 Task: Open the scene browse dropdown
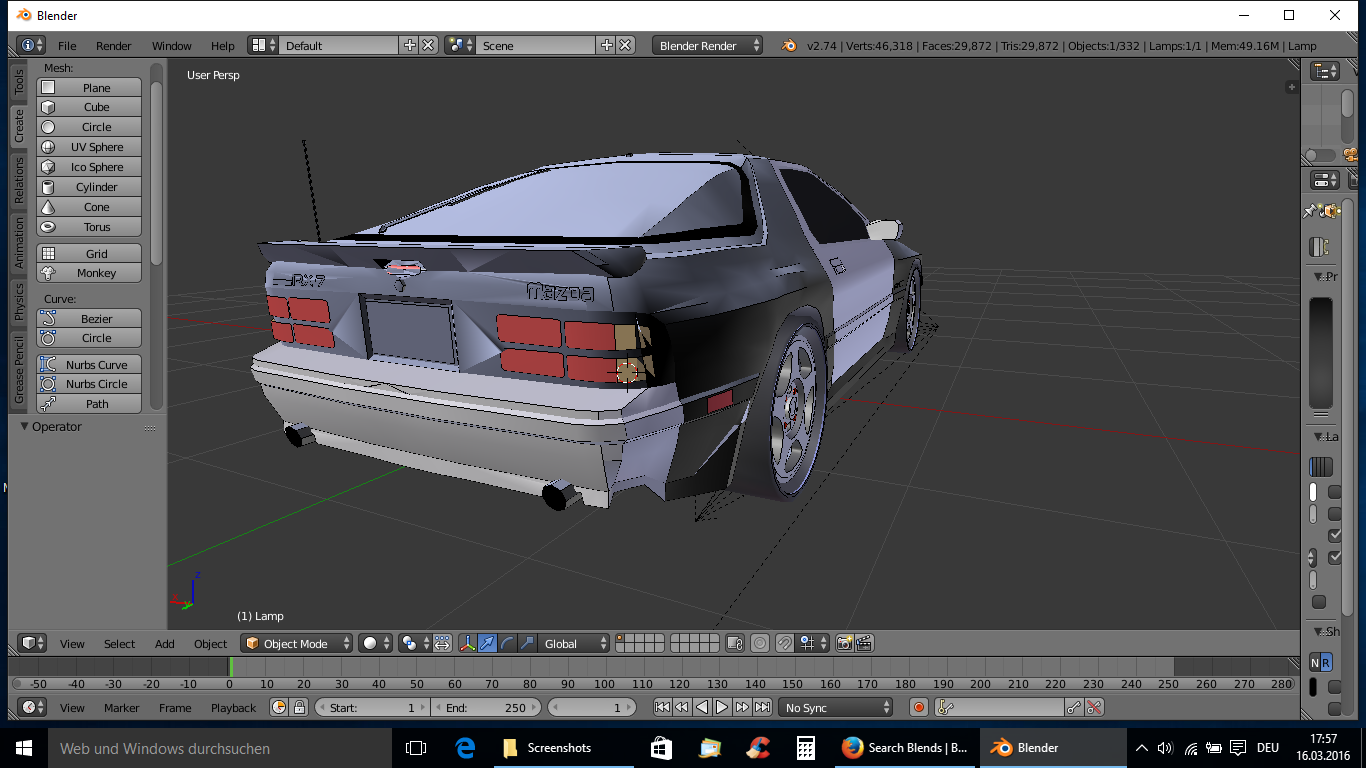point(461,46)
